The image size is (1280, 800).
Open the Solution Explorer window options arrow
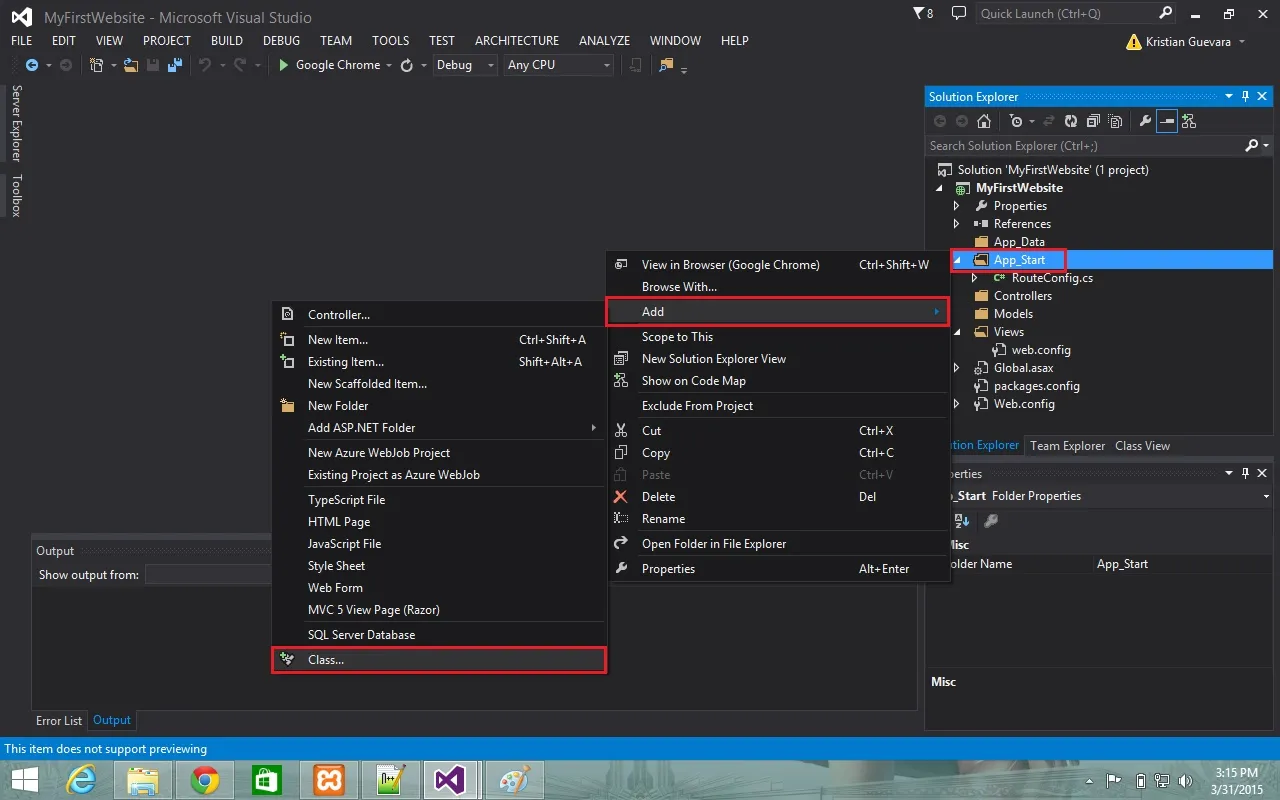tap(1229, 96)
